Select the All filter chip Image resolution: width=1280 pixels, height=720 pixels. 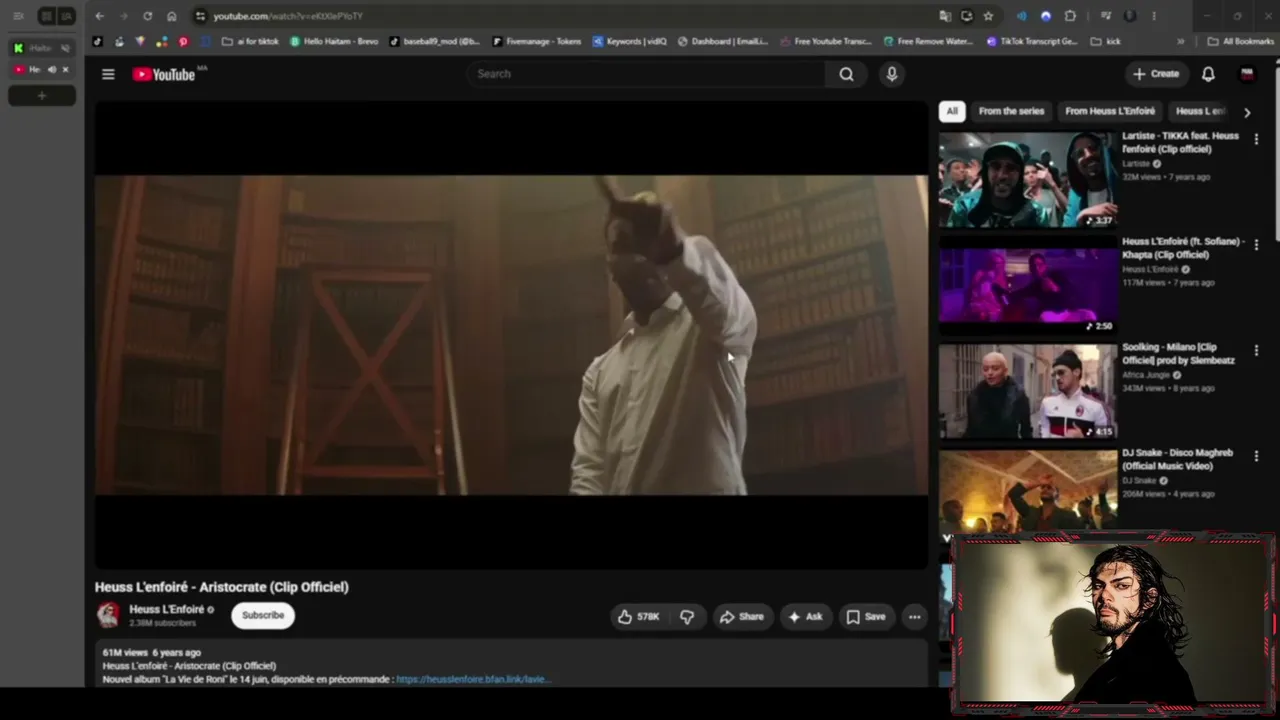click(x=952, y=111)
